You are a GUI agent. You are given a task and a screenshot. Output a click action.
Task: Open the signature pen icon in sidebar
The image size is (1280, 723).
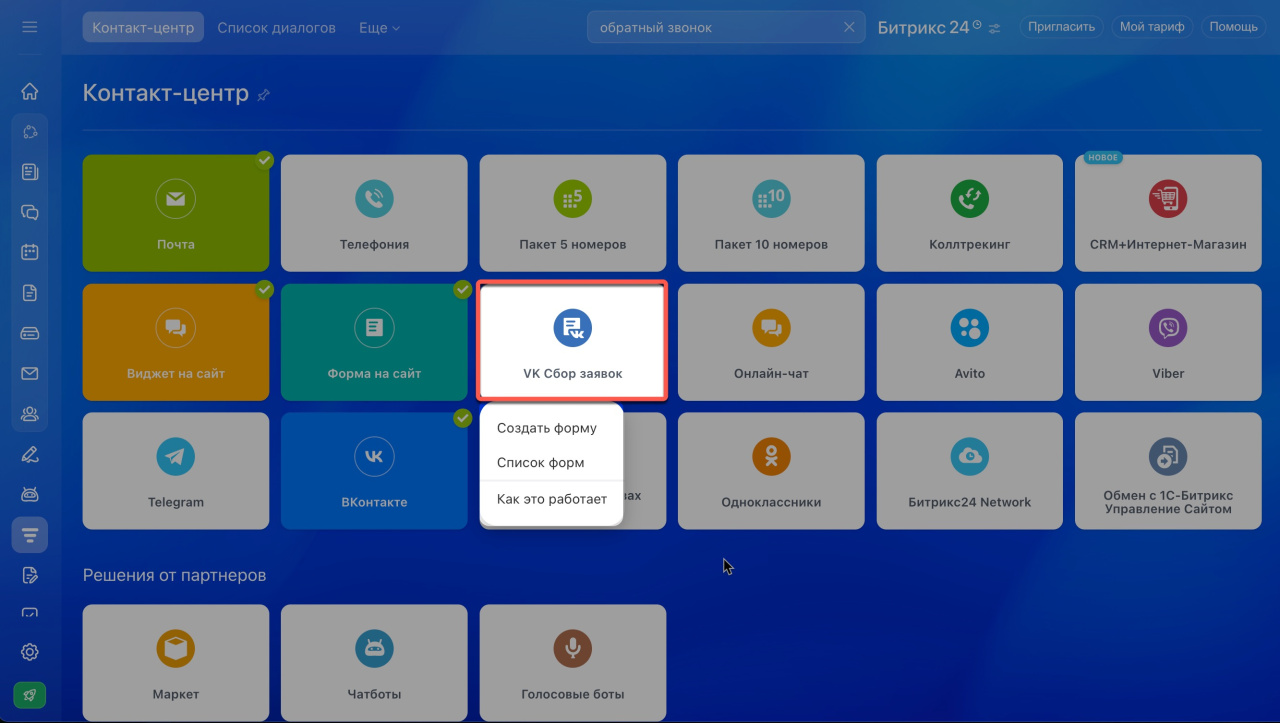tap(30, 455)
